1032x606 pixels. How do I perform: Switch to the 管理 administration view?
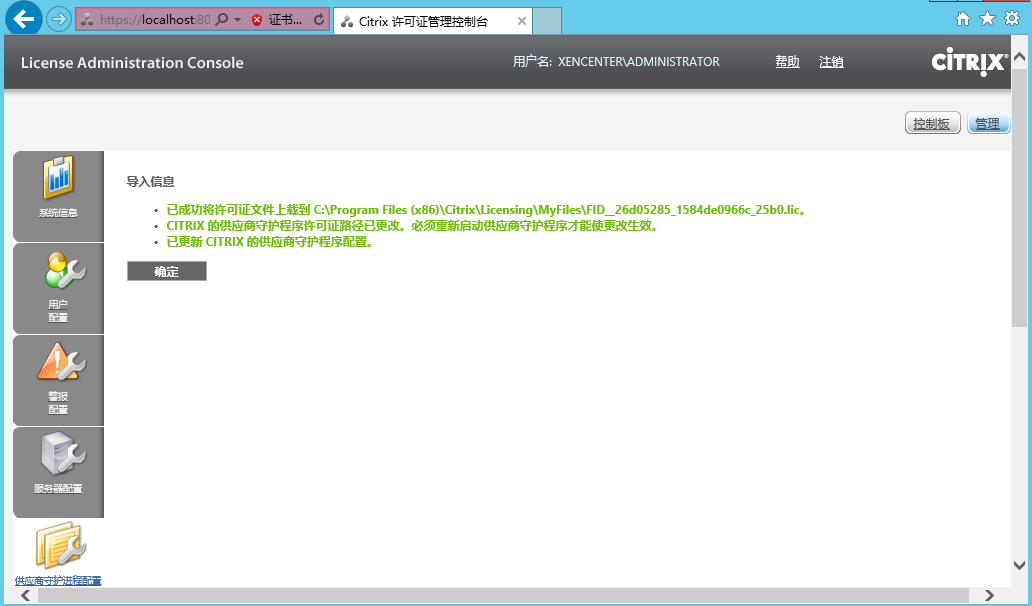coord(988,123)
